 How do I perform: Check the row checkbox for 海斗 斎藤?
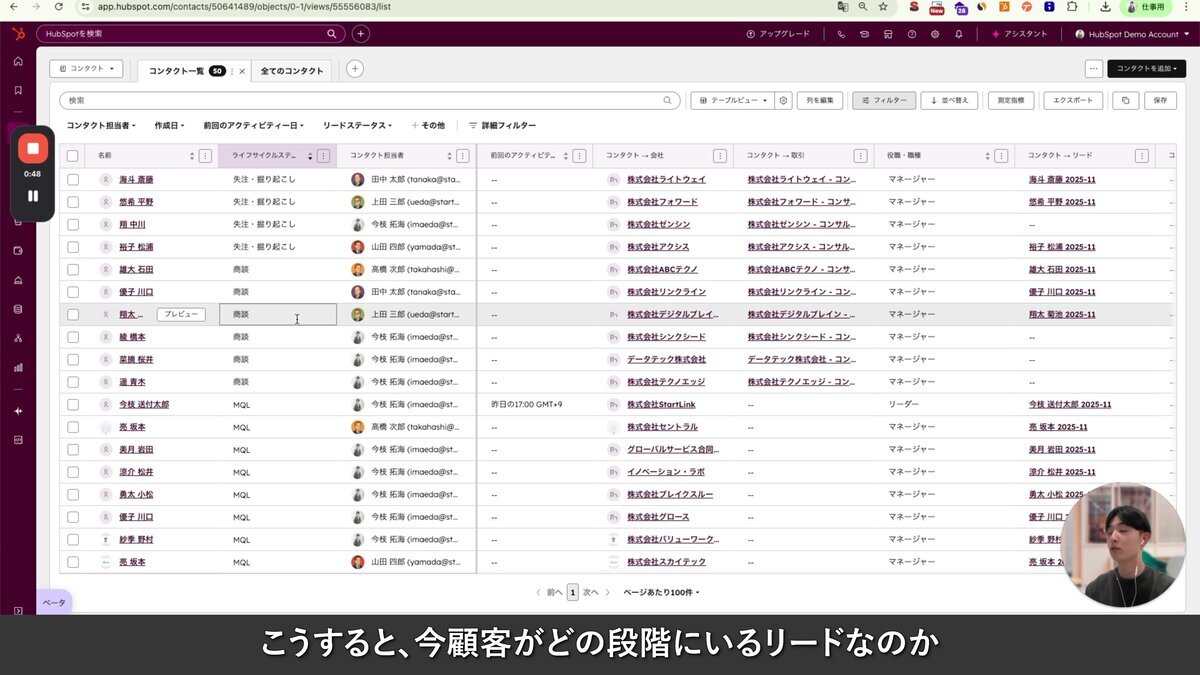tap(72, 178)
